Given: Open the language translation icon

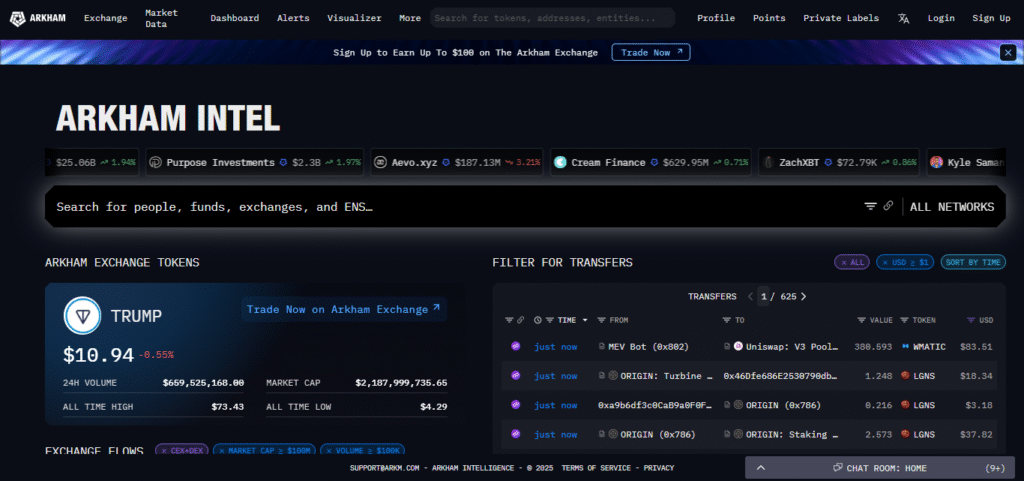Looking at the screenshot, I should pyautogui.click(x=903, y=18).
